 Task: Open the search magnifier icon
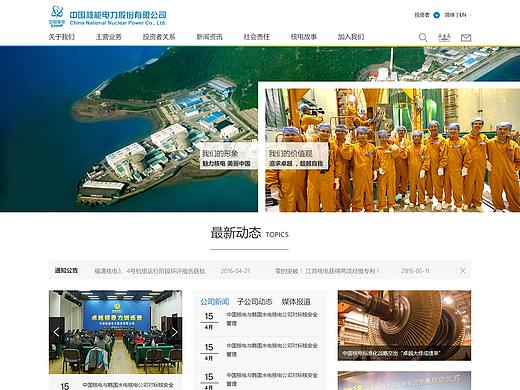coord(423,37)
